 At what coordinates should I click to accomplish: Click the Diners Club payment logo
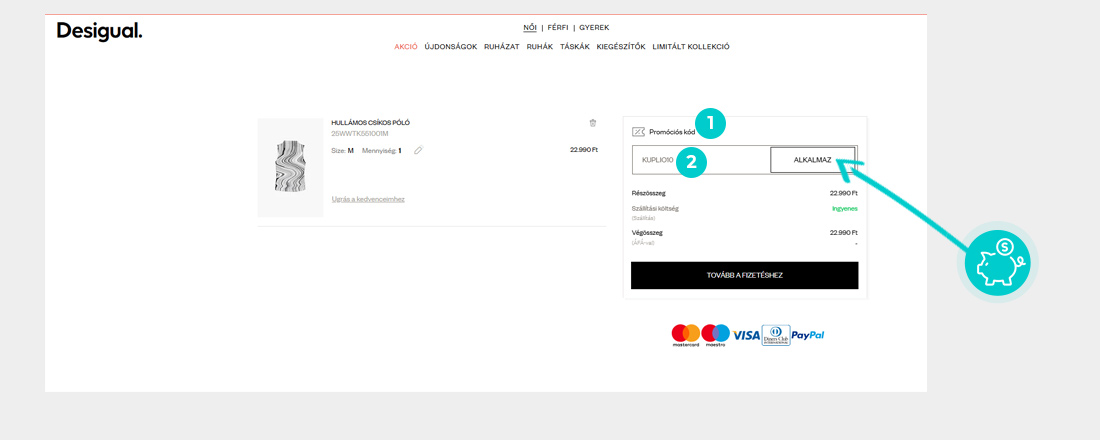click(775, 335)
